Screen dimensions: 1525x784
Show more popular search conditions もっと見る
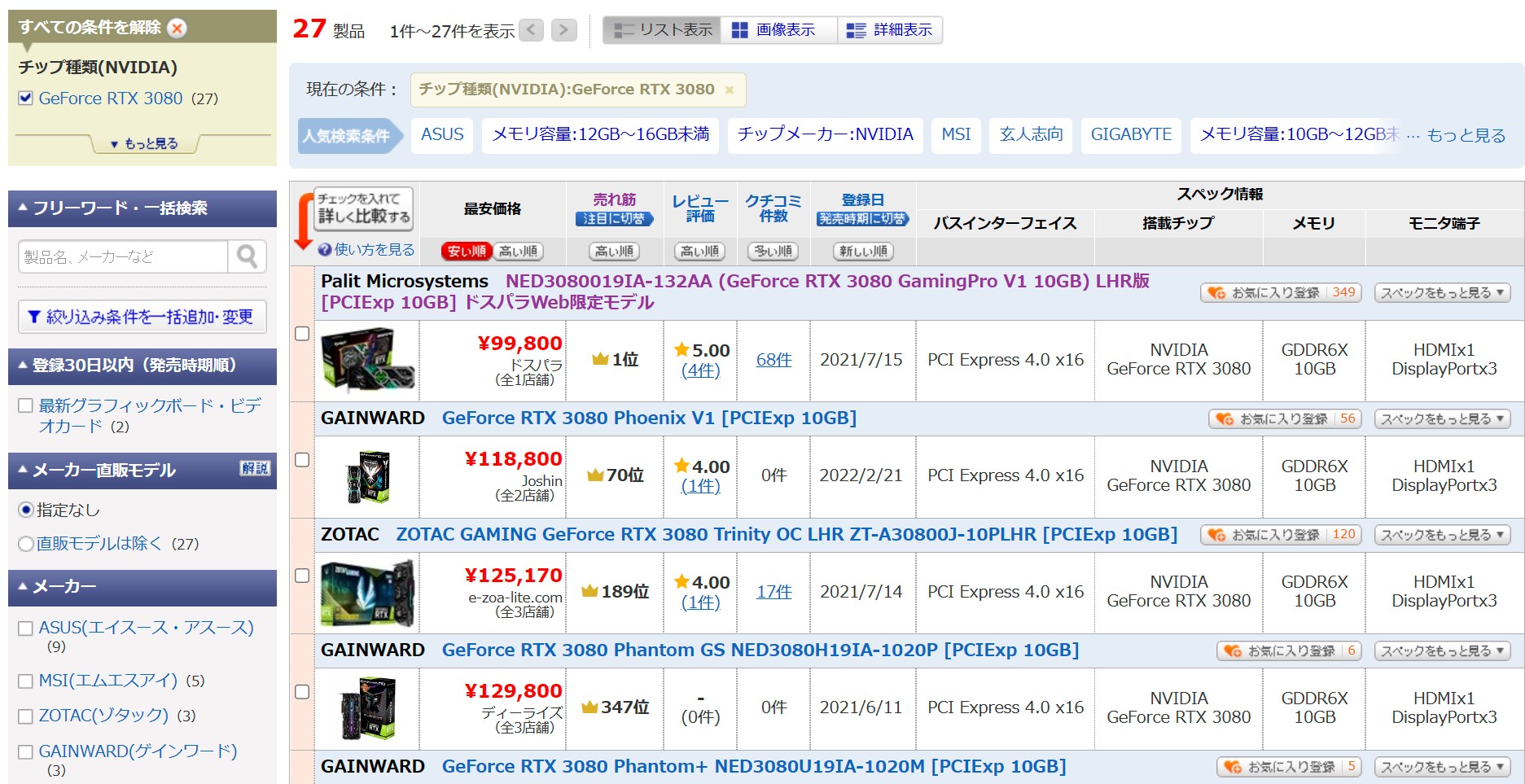click(x=1466, y=136)
